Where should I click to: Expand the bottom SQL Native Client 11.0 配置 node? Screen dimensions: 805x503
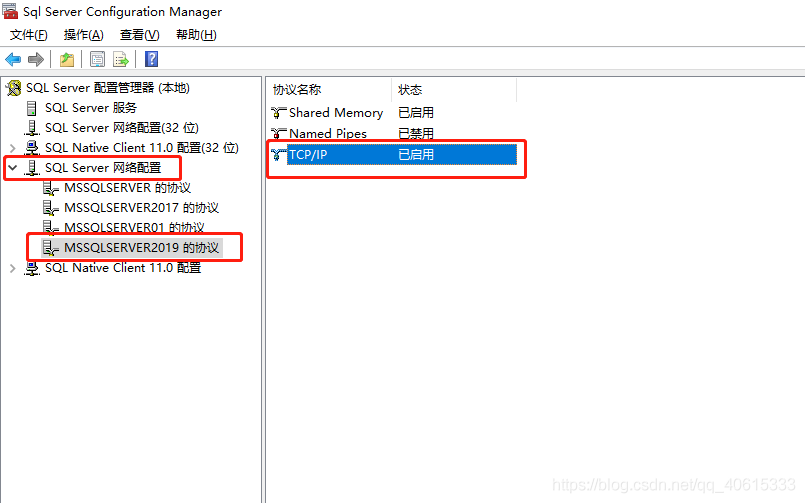click(x=12, y=268)
